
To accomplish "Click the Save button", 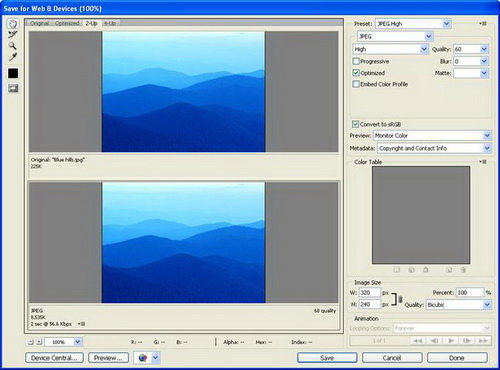I will coord(327,358).
